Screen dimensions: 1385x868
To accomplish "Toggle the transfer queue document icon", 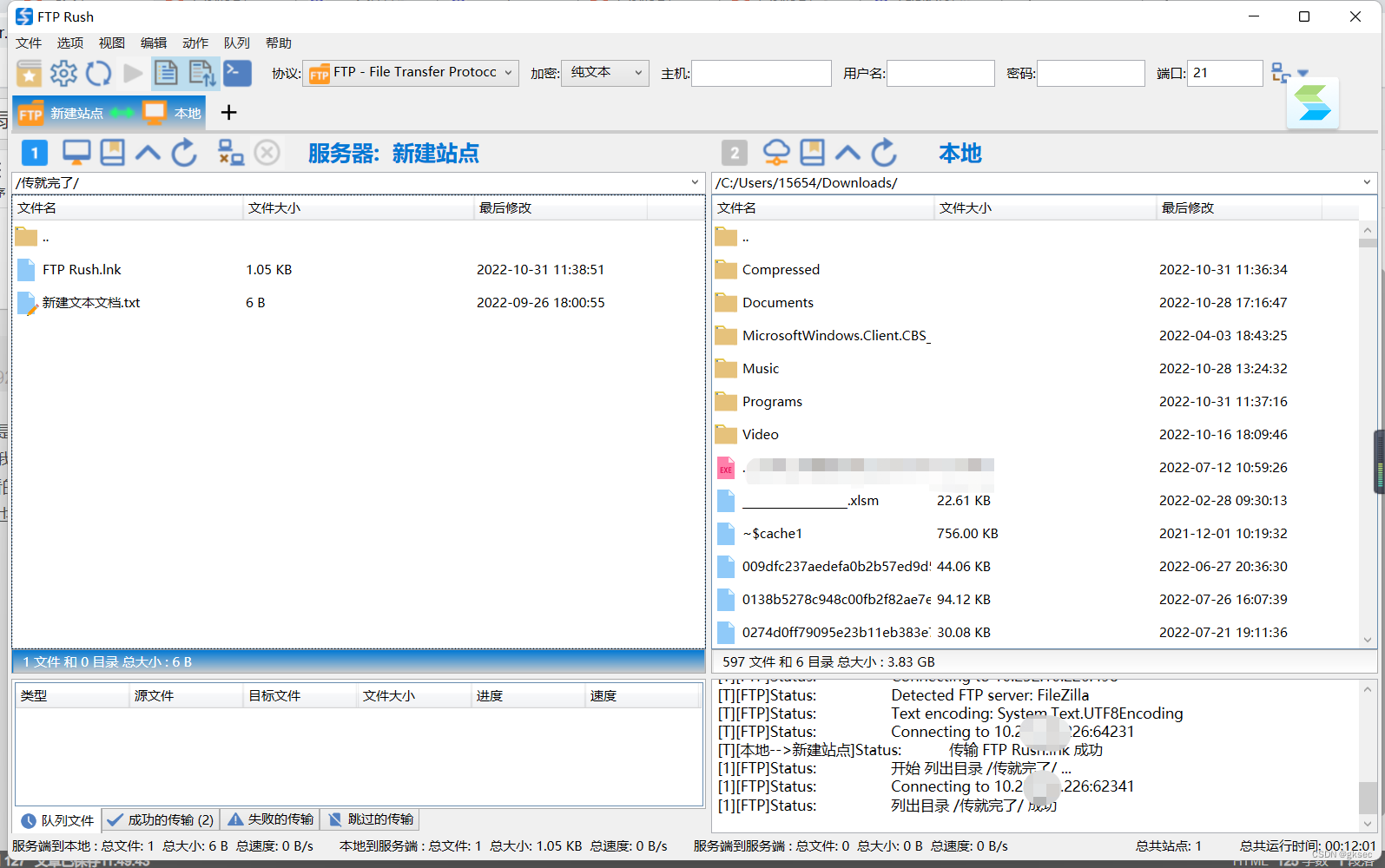I will point(202,73).
